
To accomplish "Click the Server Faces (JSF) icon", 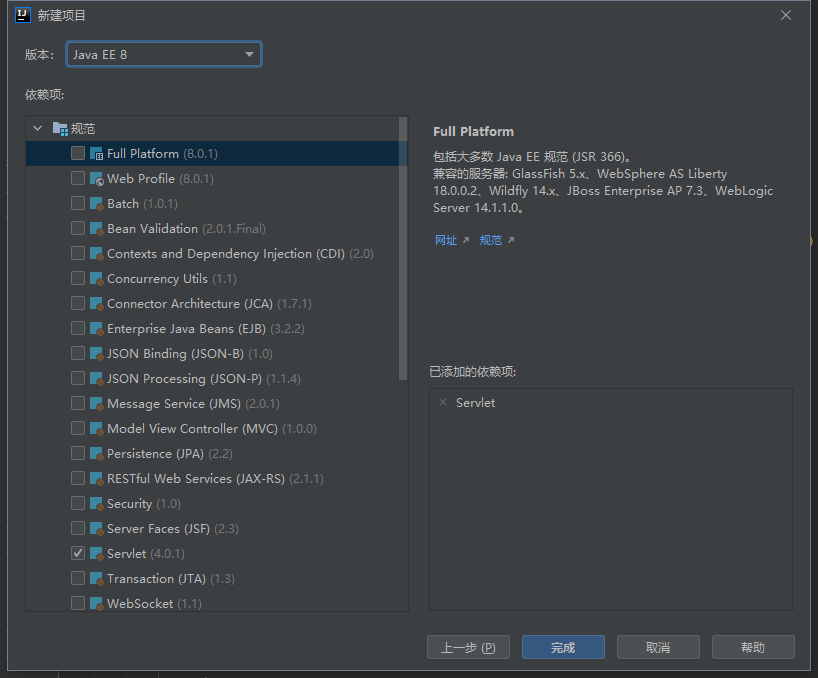I will coord(96,529).
